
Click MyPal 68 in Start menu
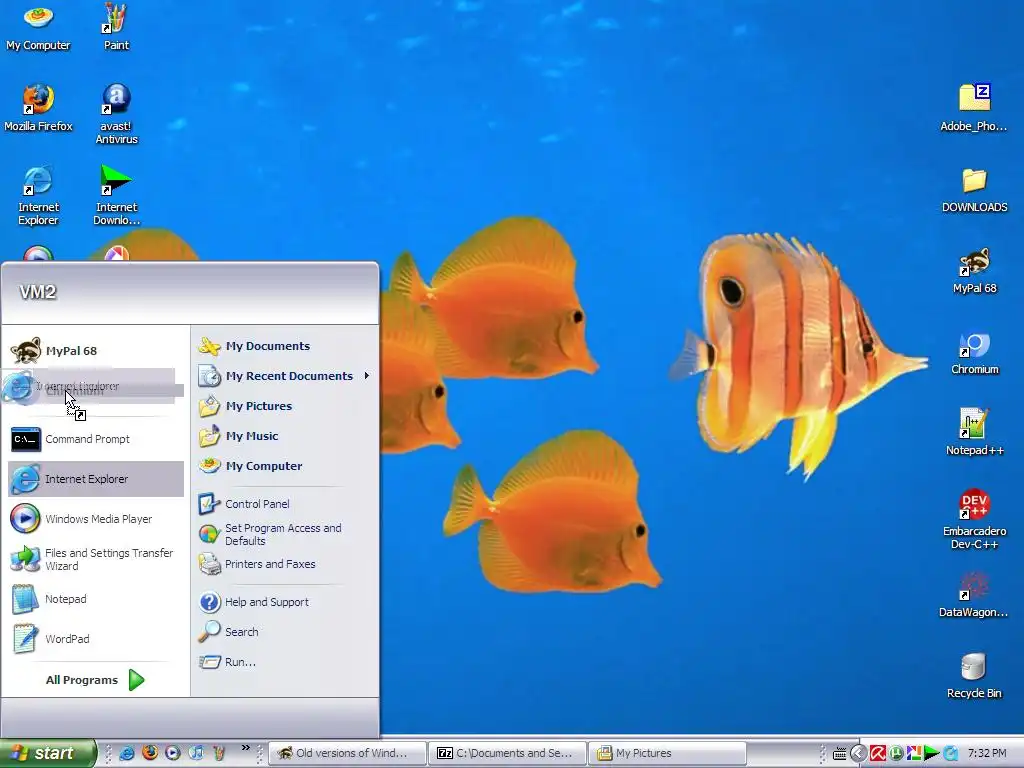[x=96, y=351]
